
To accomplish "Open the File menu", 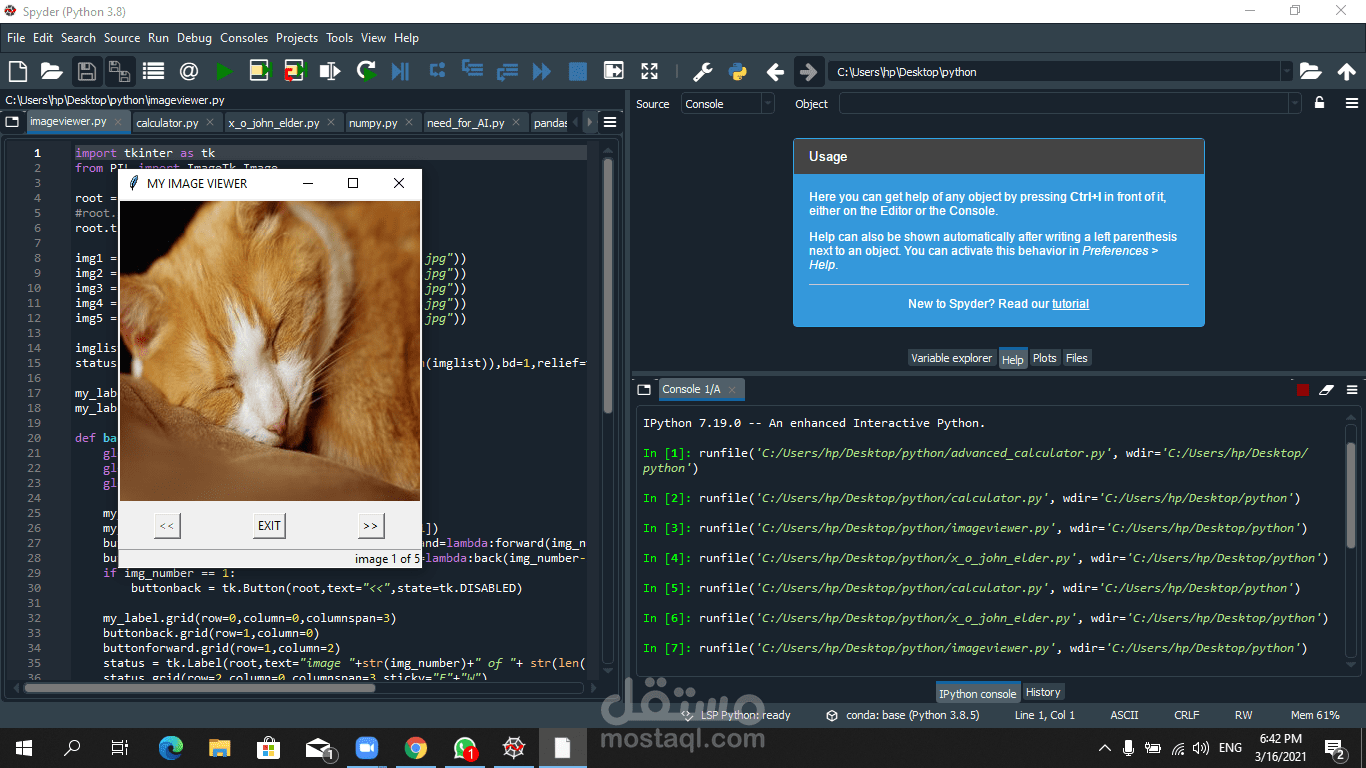I will coord(16,38).
